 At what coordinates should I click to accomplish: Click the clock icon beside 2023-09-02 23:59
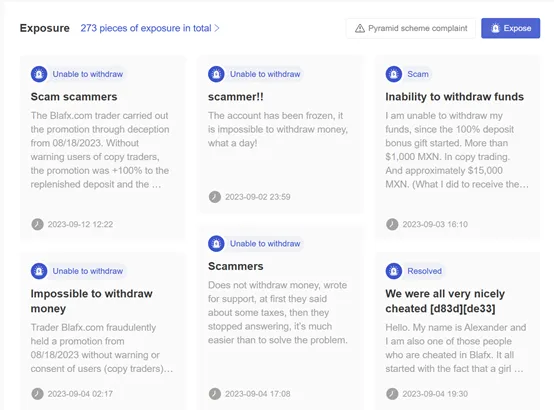(215, 197)
